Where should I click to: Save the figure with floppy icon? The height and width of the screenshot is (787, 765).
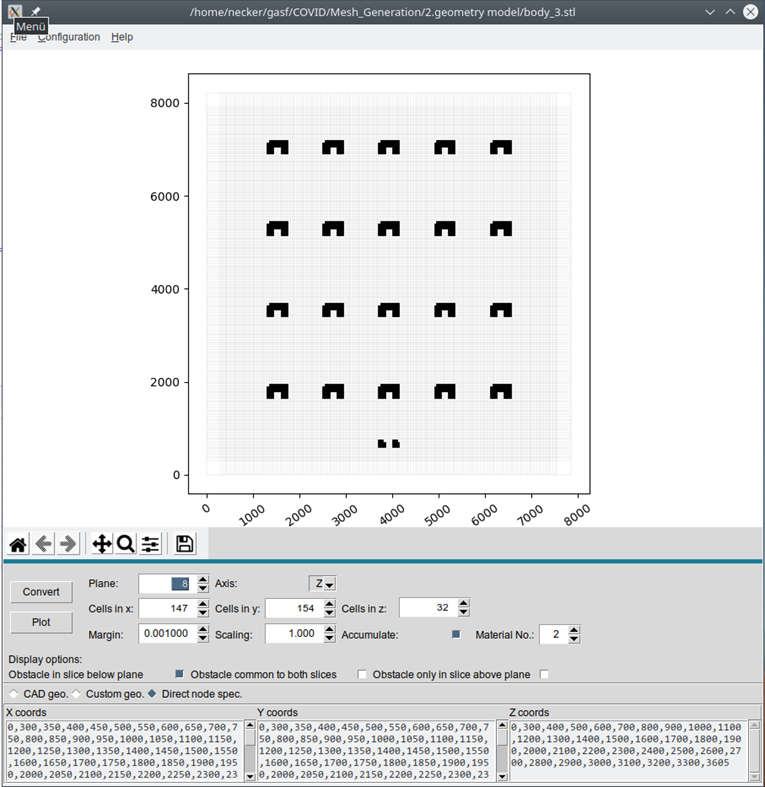[184, 544]
